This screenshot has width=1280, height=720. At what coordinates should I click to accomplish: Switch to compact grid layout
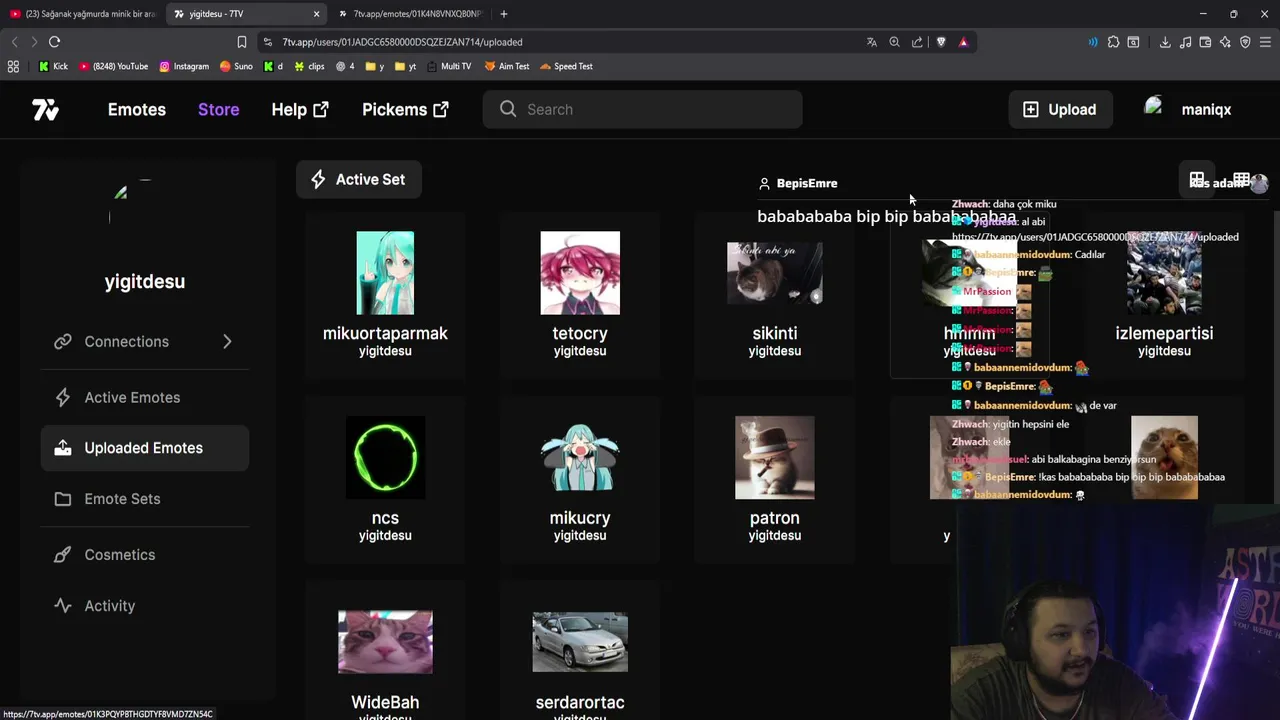[1241, 180]
